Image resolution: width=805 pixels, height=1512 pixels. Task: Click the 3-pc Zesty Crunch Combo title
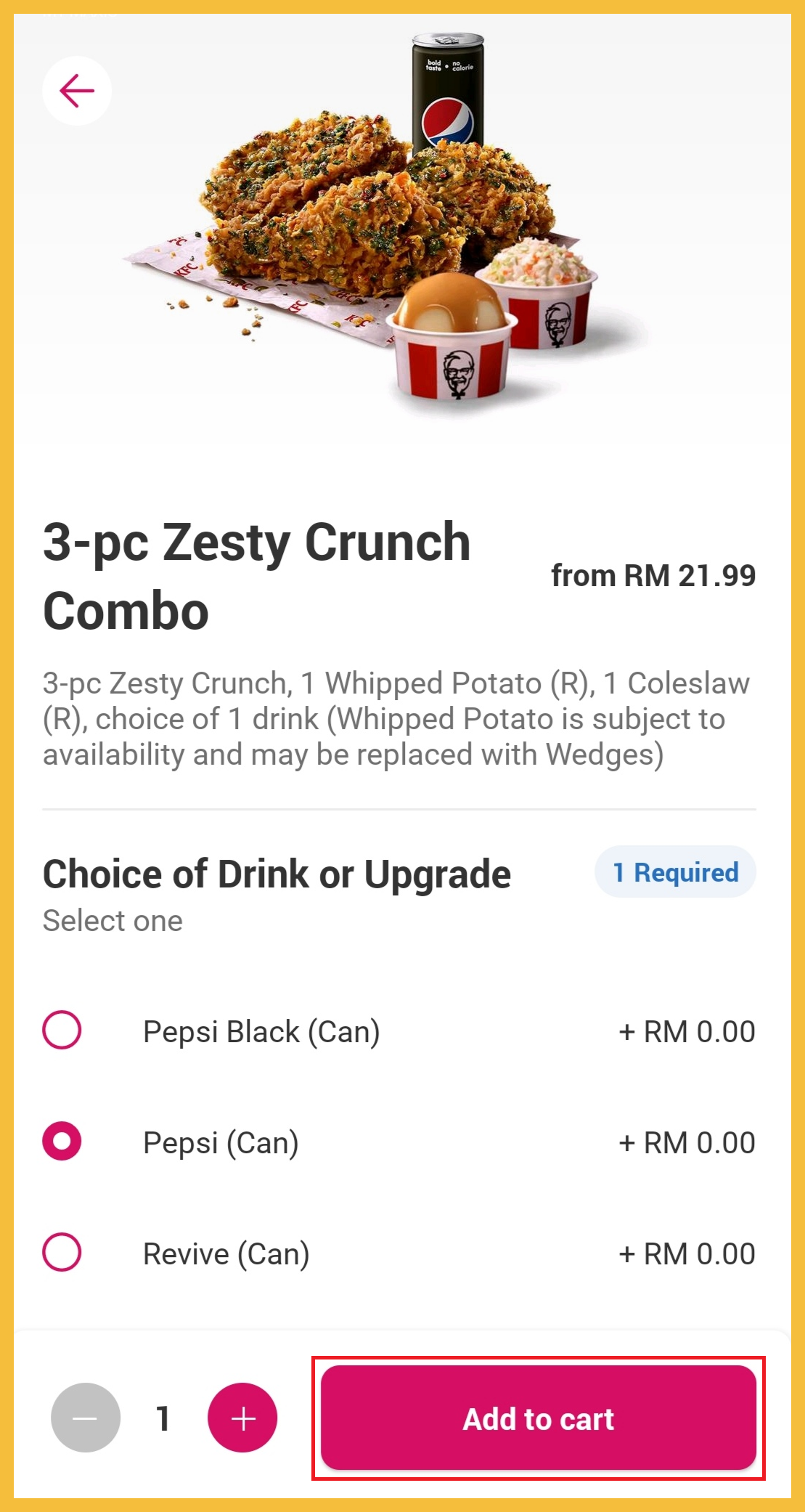[257, 576]
